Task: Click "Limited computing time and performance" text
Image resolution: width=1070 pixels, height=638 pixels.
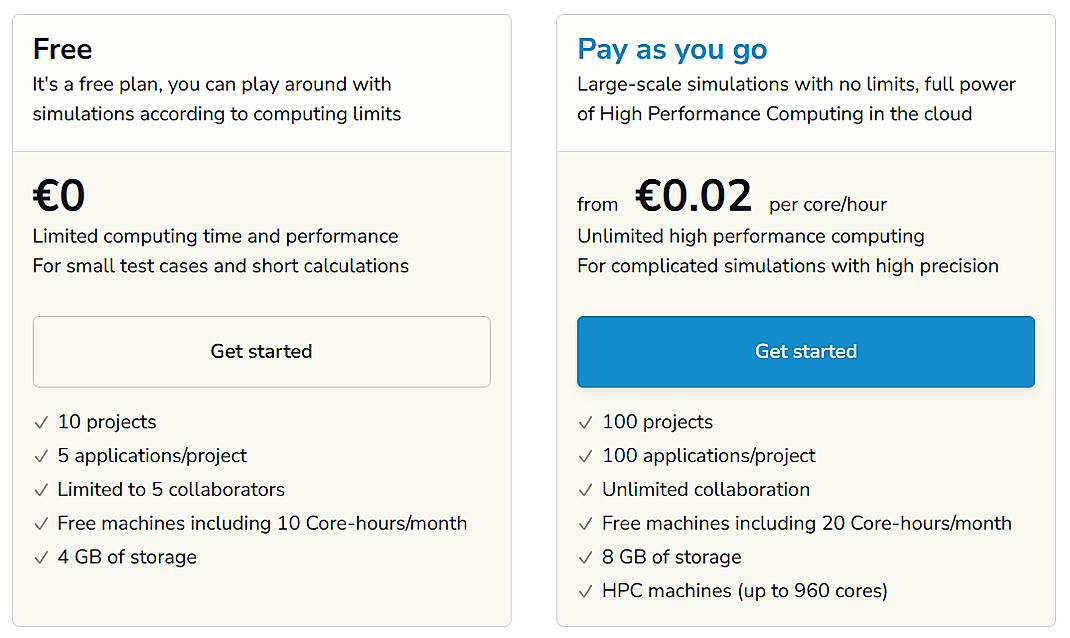Action: pyautogui.click(x=212, y=237)
